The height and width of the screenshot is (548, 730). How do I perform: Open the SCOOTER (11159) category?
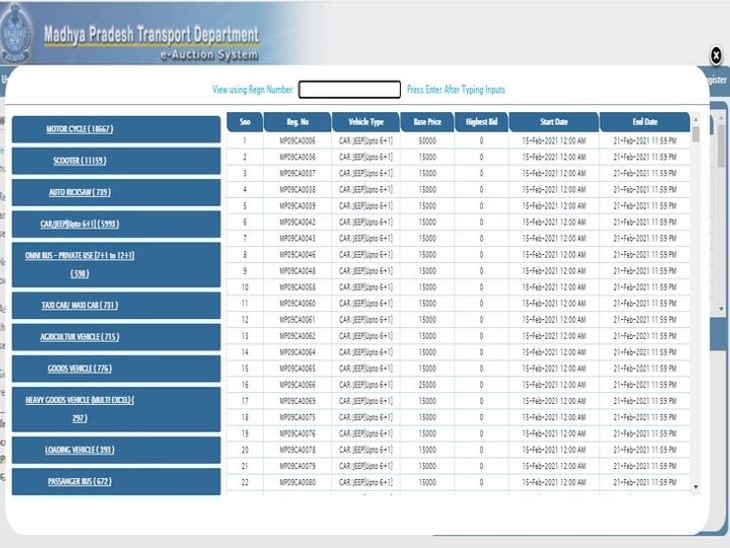pyautogui.click(x=116, y=161)
